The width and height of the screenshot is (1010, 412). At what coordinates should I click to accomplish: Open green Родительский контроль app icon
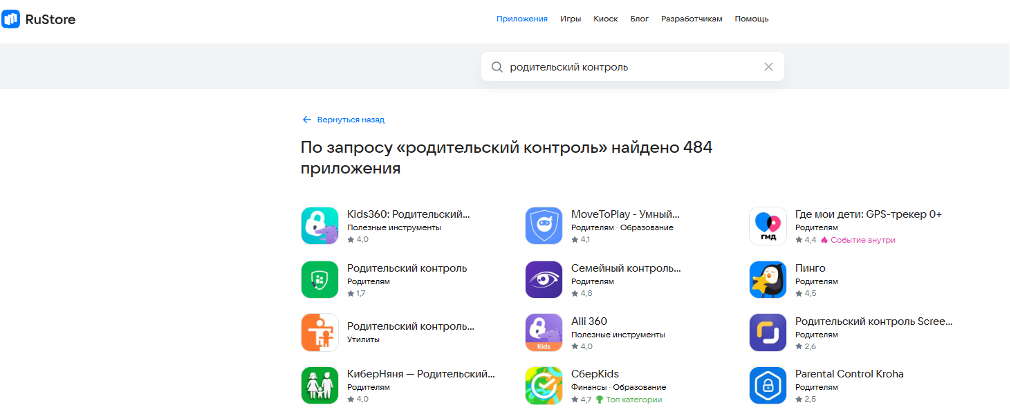[x=319, y=279]
